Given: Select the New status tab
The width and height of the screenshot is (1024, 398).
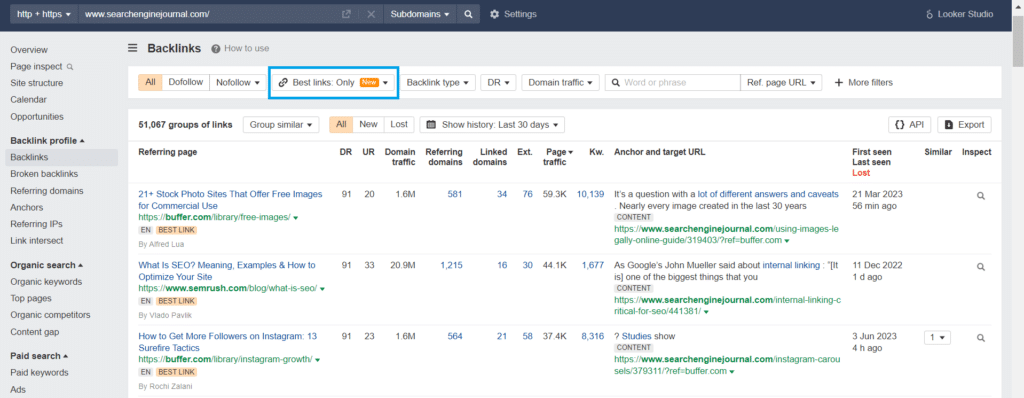Looking at the screenshot, I should coord(368,124).
